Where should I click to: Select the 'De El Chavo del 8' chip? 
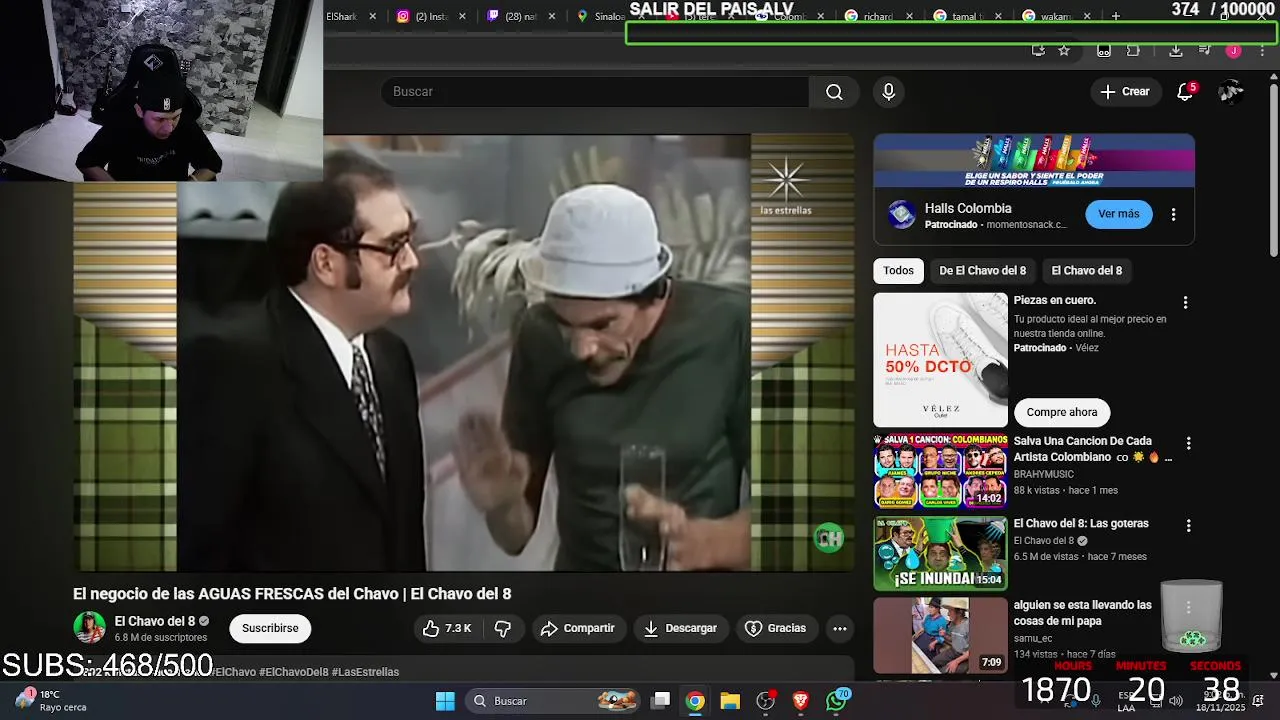click(982, 271)
